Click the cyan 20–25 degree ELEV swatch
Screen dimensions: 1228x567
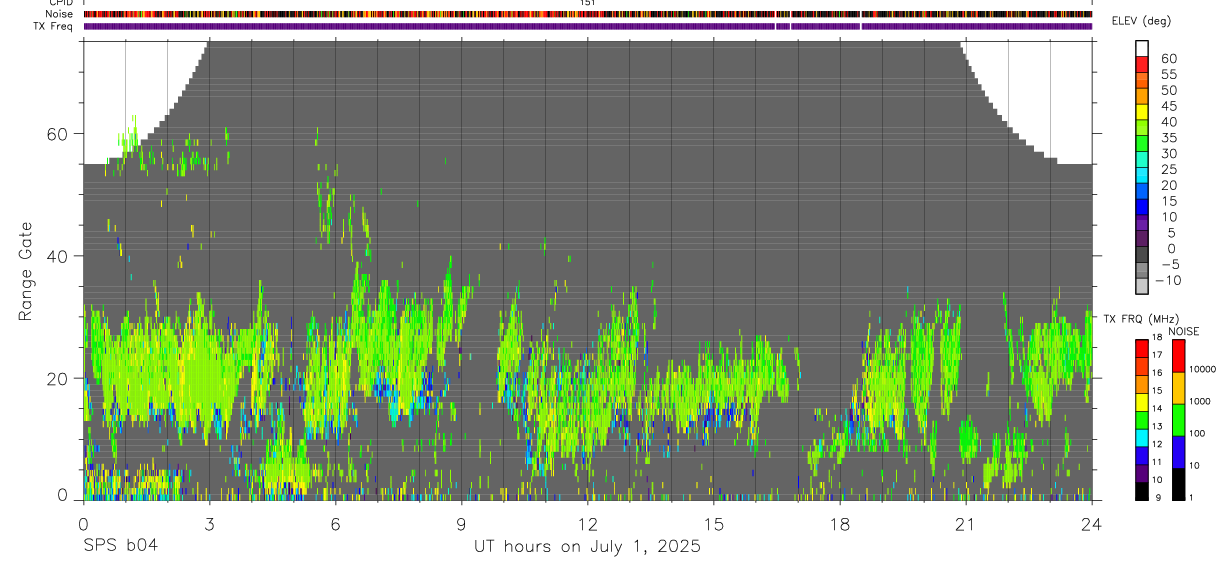coord(1142,176)
